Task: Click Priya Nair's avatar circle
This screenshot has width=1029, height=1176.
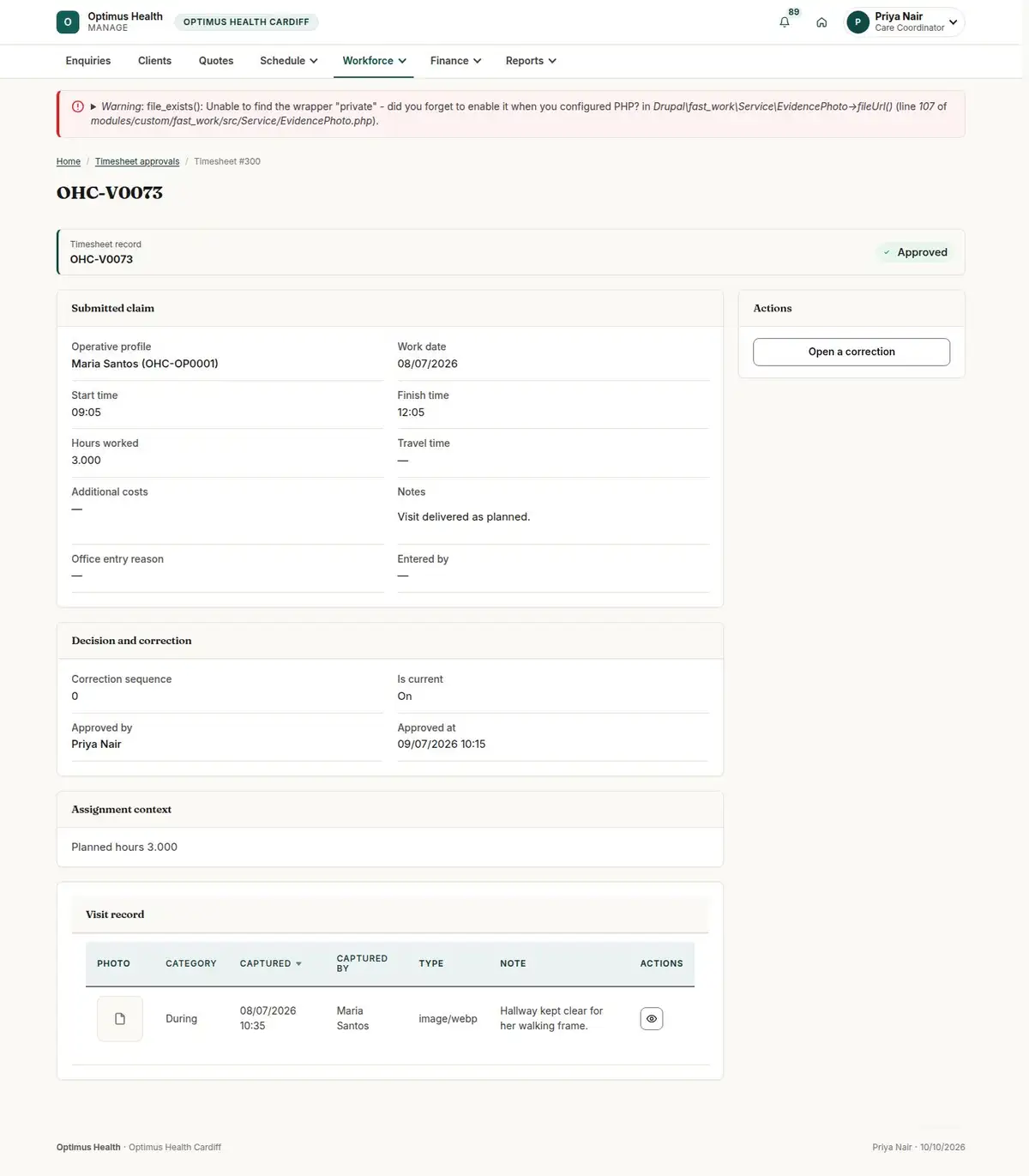Action: (x=857, y=22)
